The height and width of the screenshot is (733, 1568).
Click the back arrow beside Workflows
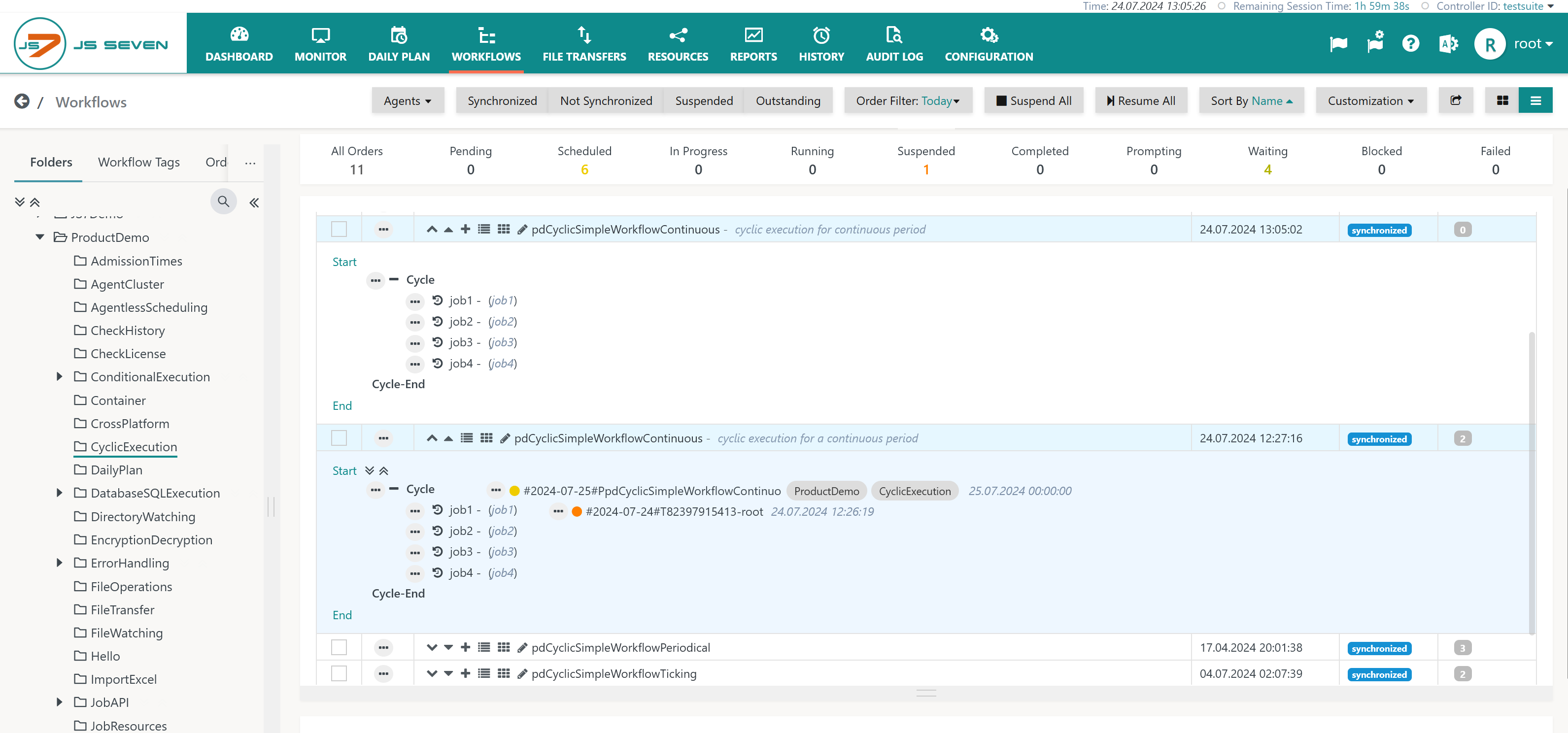point(22,101)
